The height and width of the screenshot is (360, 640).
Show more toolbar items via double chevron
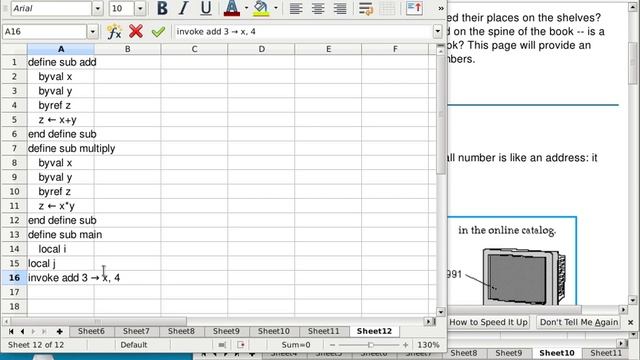pyautogui.click(x=441, y=8)
